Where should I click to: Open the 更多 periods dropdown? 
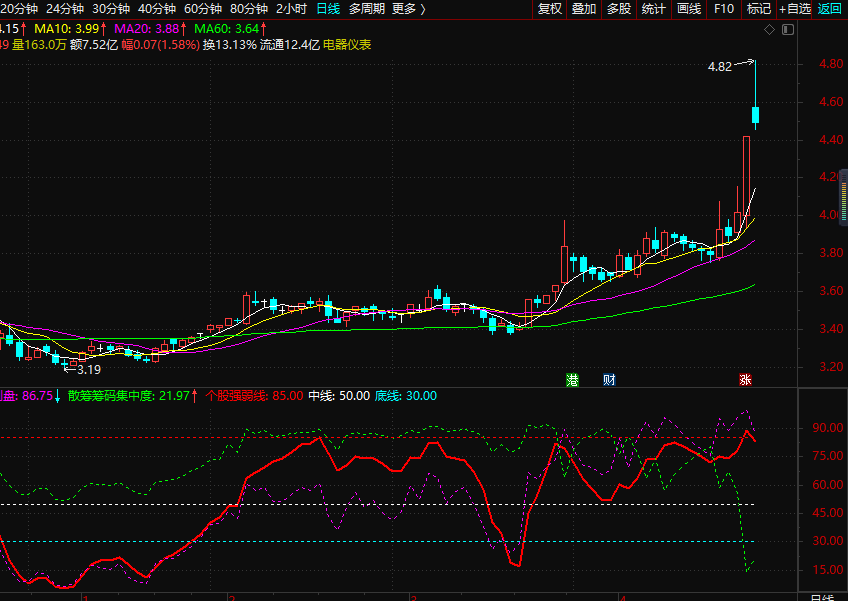click(408, 9)
